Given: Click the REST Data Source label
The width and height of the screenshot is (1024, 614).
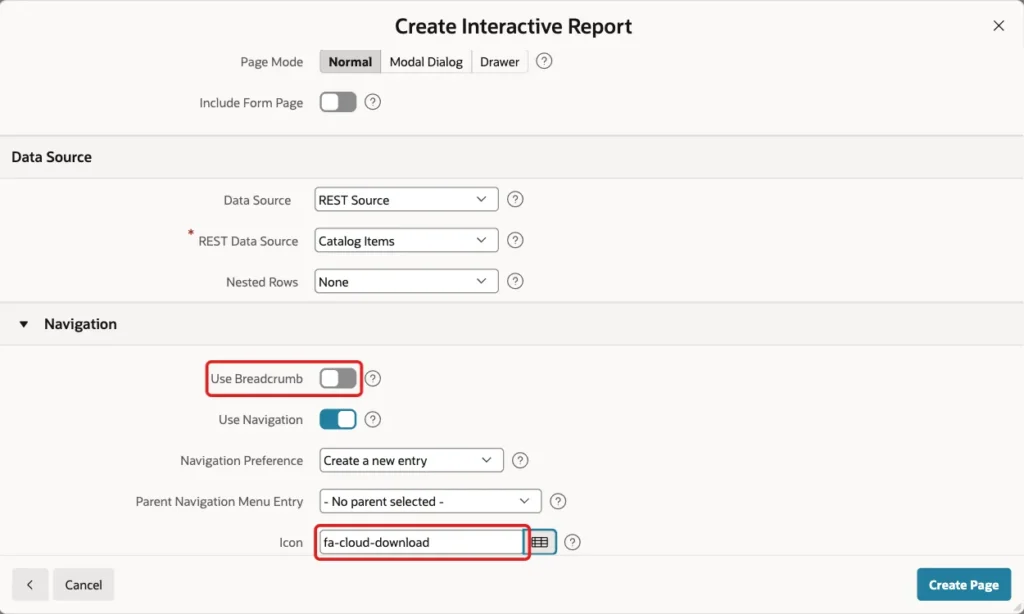Looking at the screenshot, I should (x=248, y=241).
